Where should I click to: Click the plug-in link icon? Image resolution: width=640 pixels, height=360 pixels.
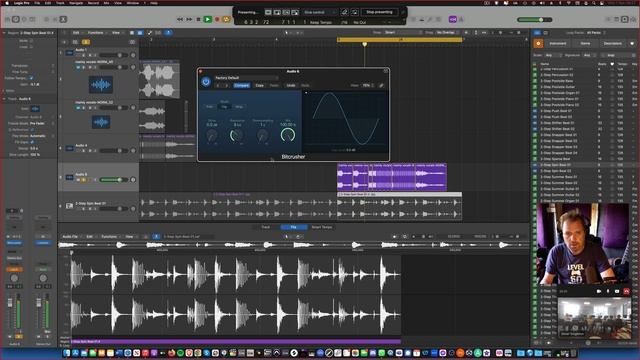click(x=381, y=85)
